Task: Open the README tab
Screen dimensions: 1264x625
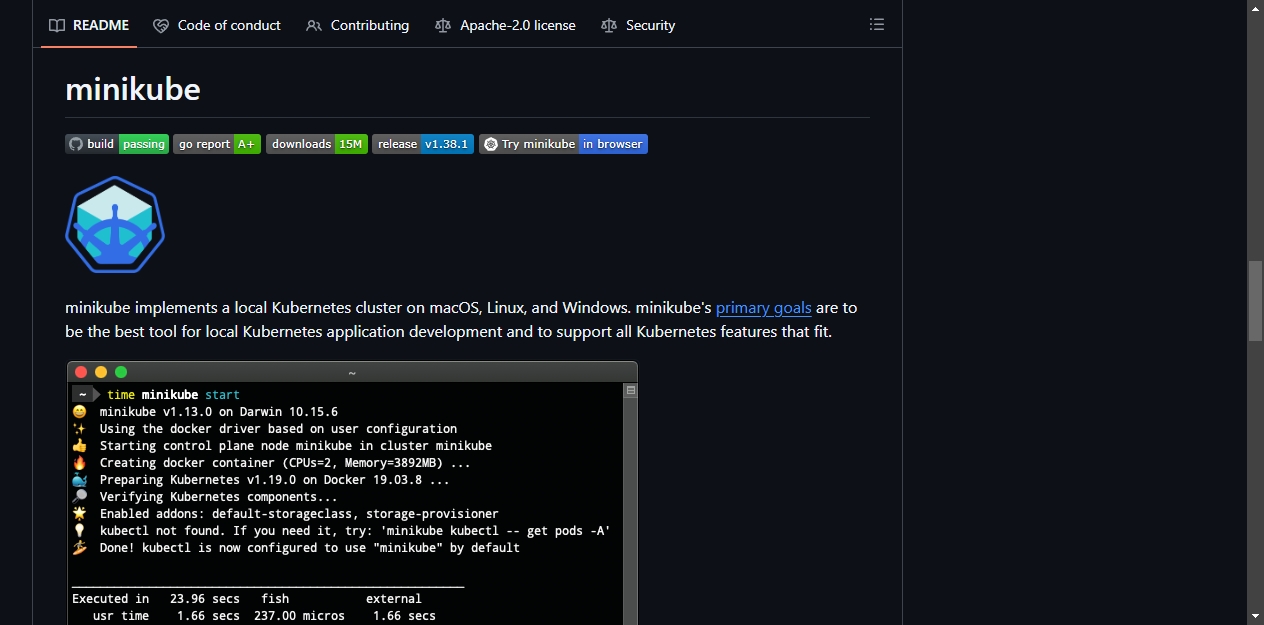Action: click(89, 25)
